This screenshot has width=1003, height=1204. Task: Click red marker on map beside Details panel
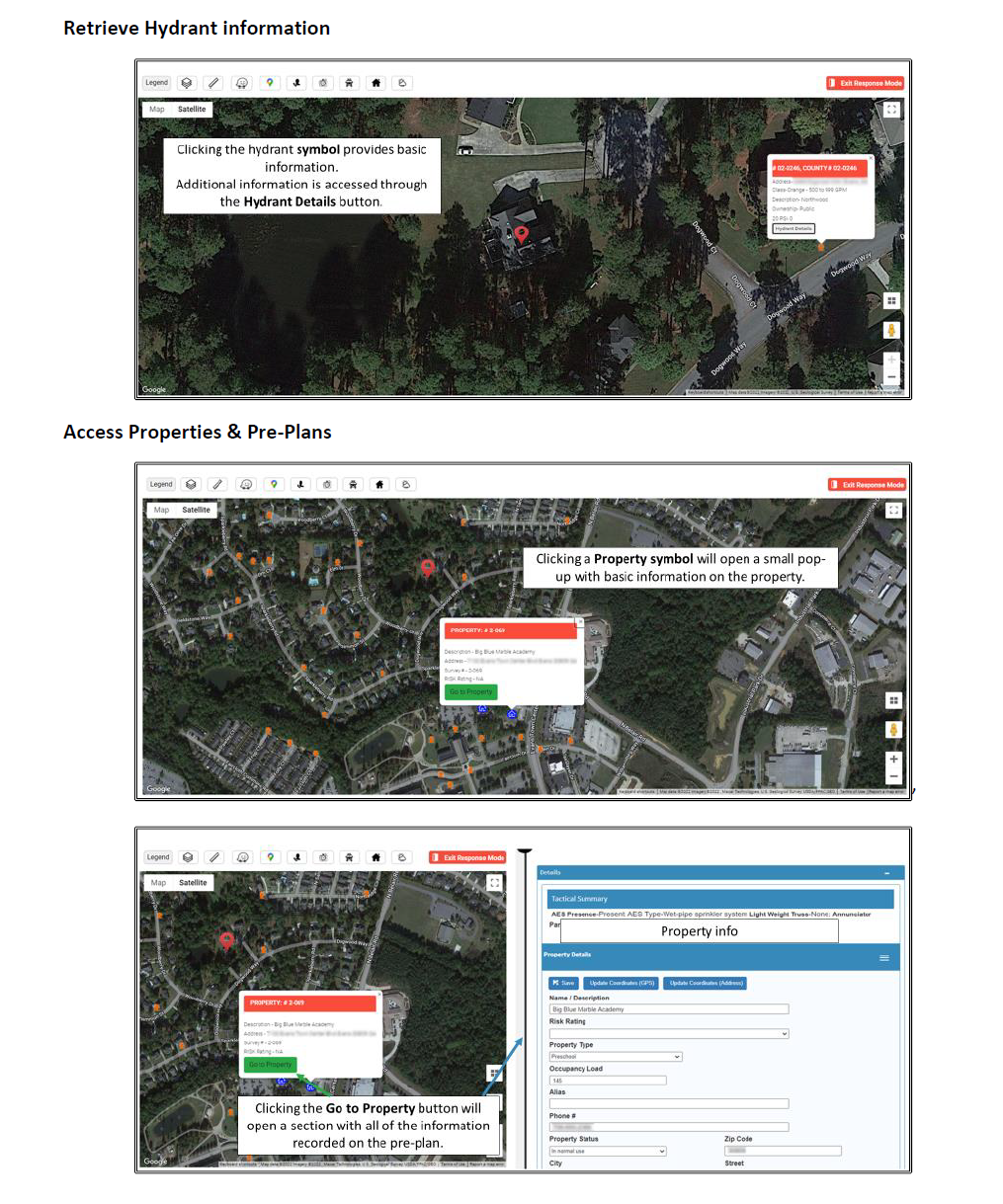[226, 941]
